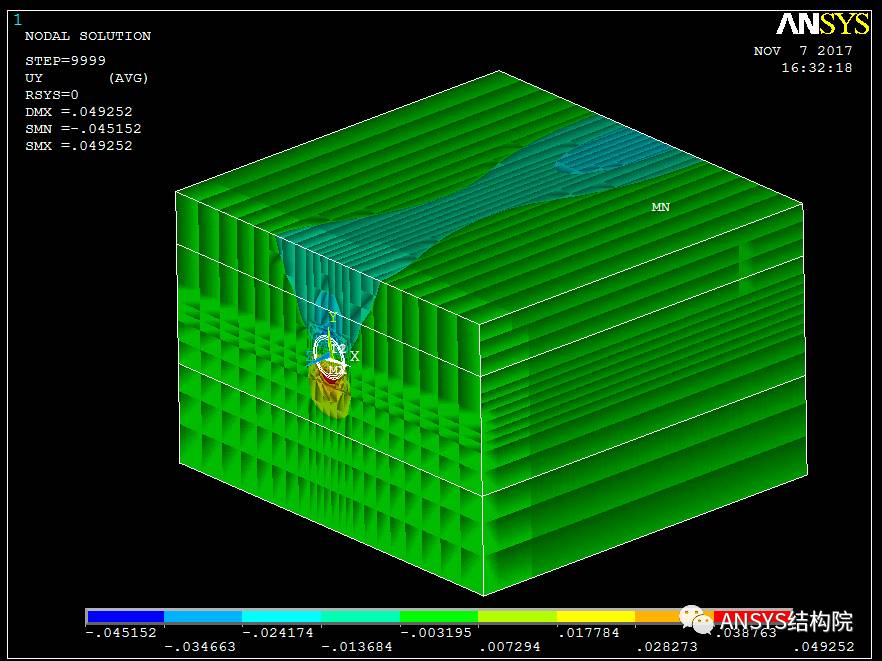This screenshot has height=661, width=882.
Task: Click the DMX =.049252 value
Action: [79, 111]
